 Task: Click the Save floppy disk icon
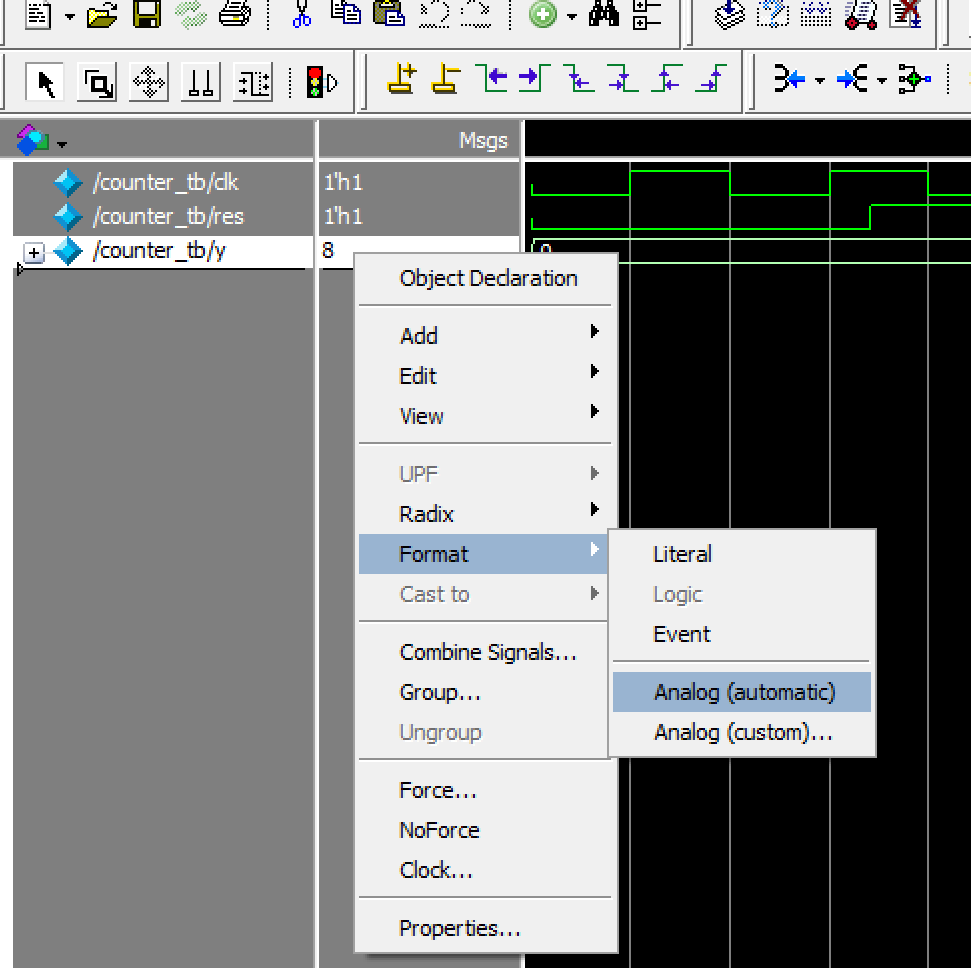(x=147, y=14)
